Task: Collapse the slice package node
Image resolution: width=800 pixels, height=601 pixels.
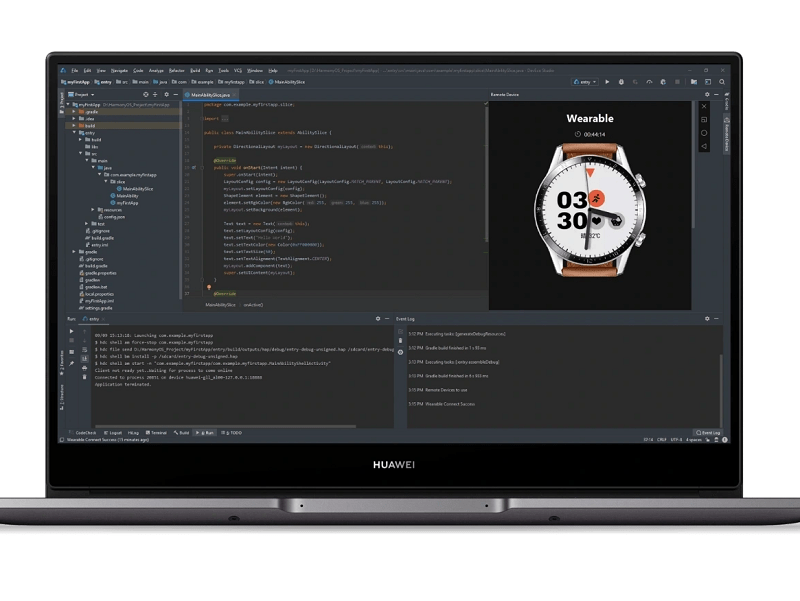Action: (x=106, y=181)
